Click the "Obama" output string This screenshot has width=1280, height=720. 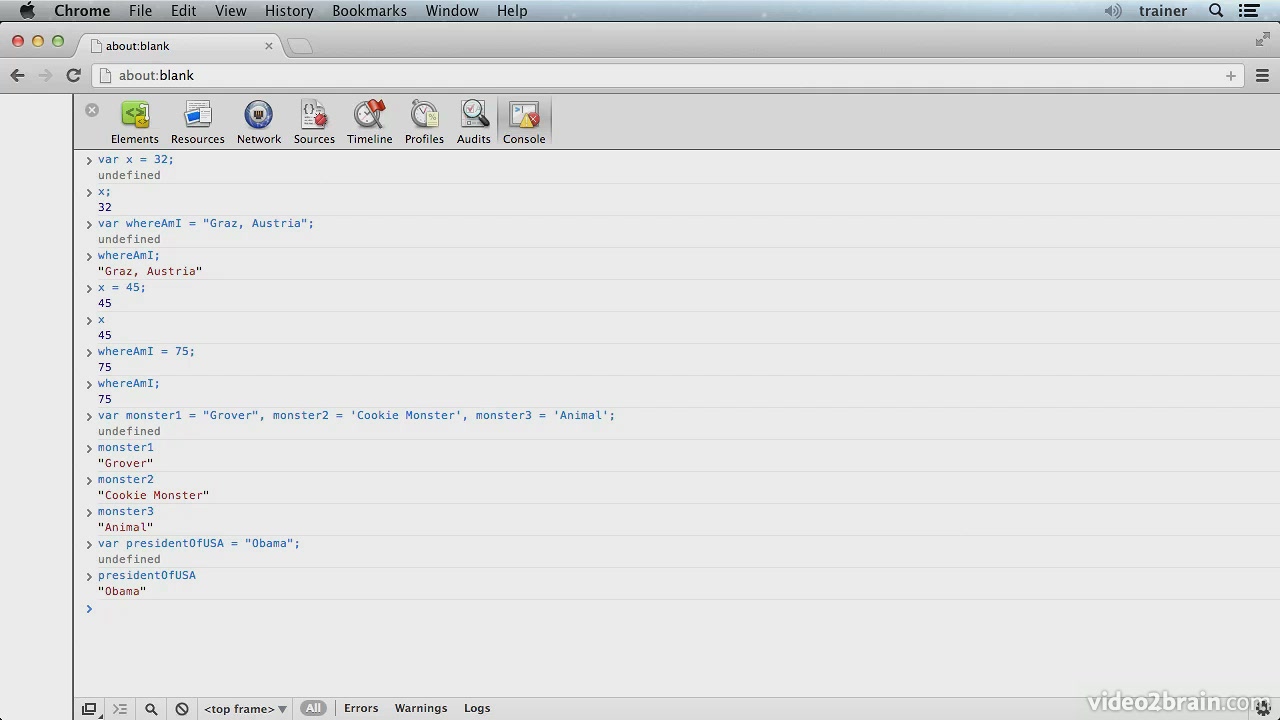(x=122, y=591)
